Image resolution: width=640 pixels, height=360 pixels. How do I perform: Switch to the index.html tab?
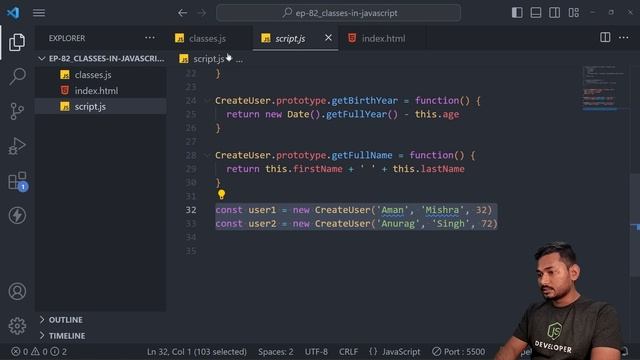coord(383,38)
